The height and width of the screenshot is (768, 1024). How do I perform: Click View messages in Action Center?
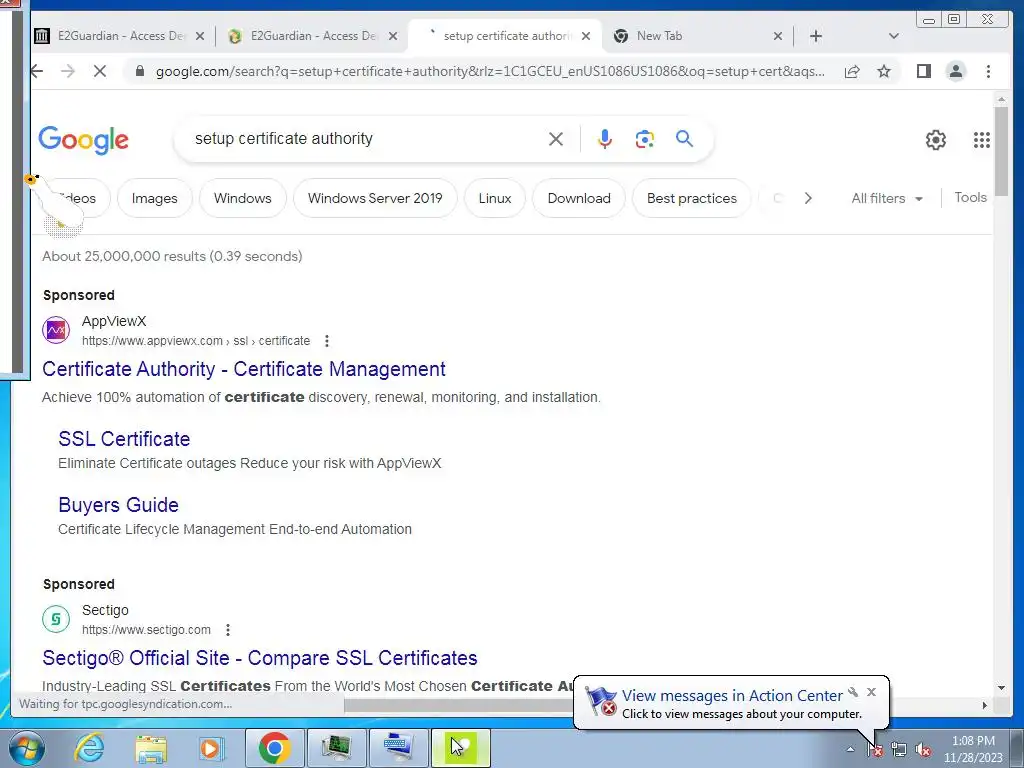[x=731, y=696]
